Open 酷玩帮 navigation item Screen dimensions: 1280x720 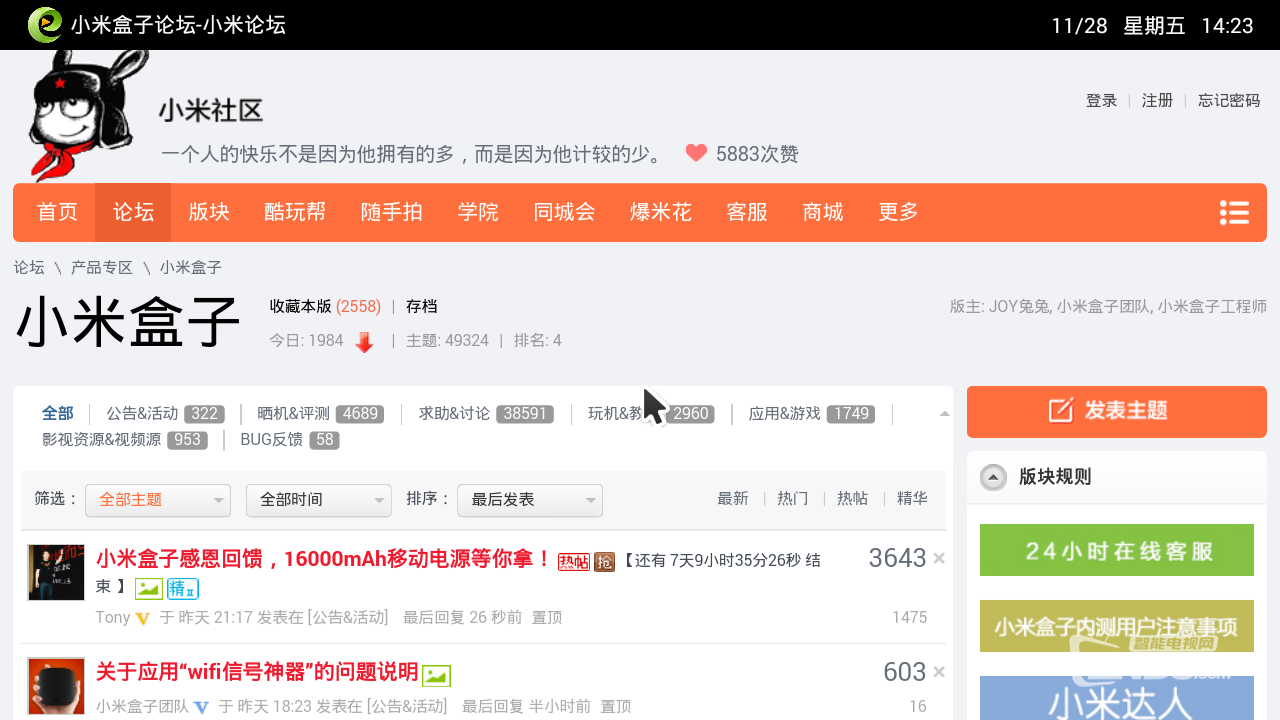pyautogui.click(x=295, y=212)
